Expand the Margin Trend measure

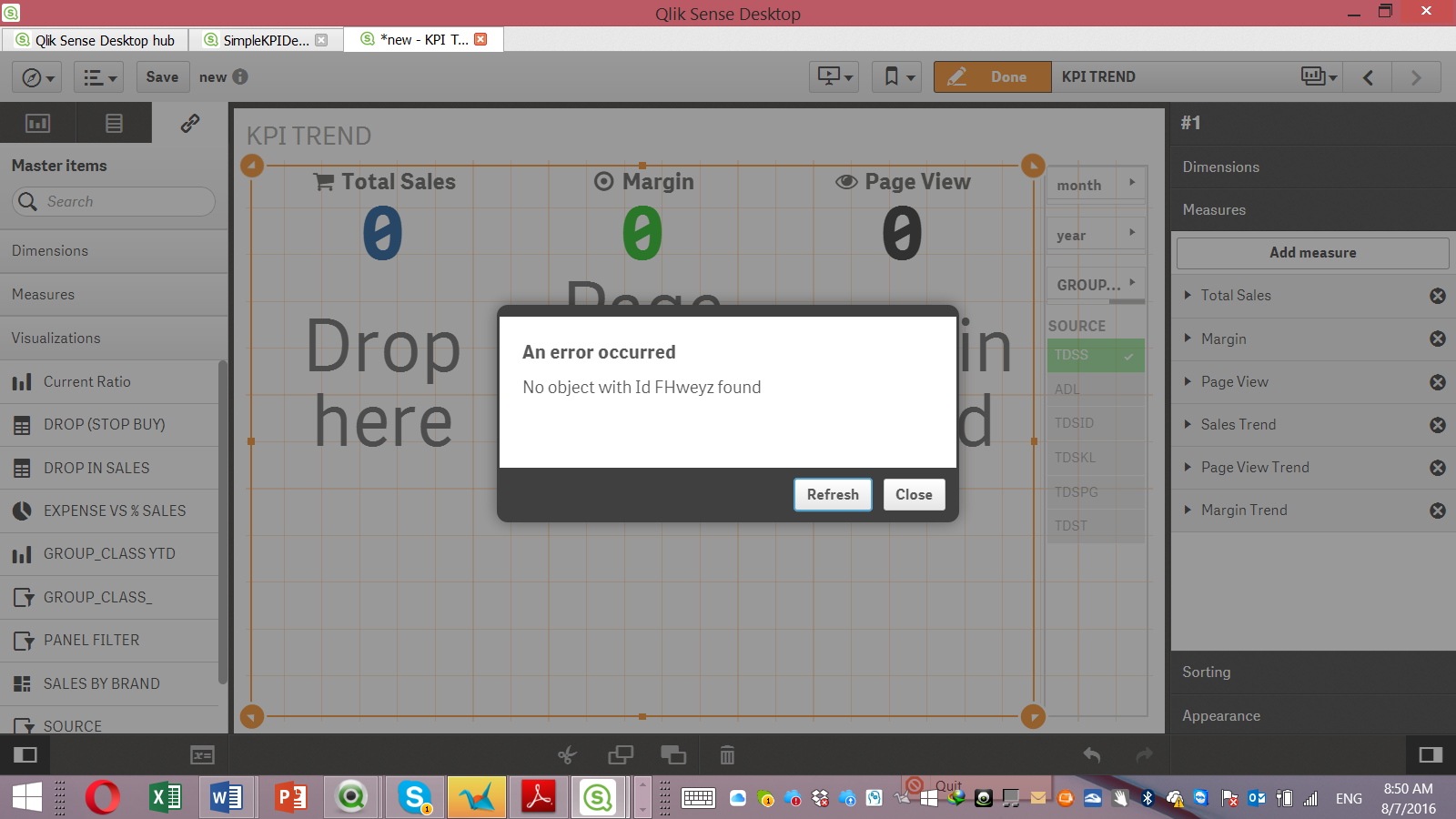tap(1188, 510)
